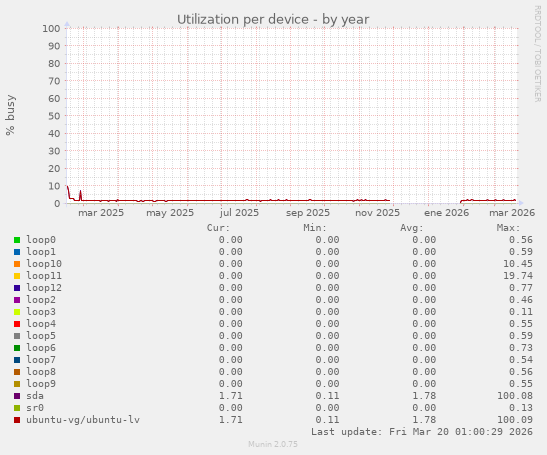The width and height of the screenshot is (547, 455).
Task: Select the loop12 legend label
Action: 44,288
